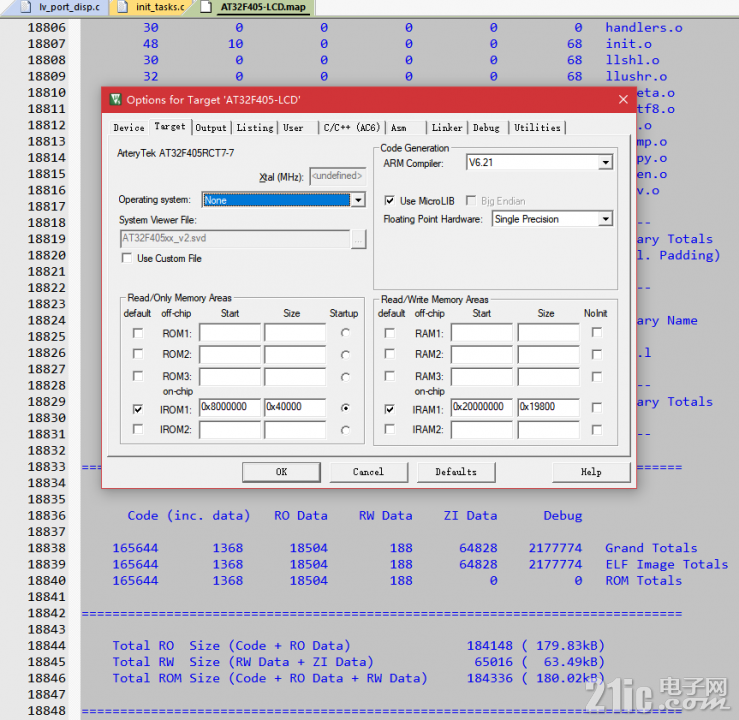The width and height of the screenshot is (739, 720).
Task: Check the ROM1 default checkbox
Action: tap(138, 333)
